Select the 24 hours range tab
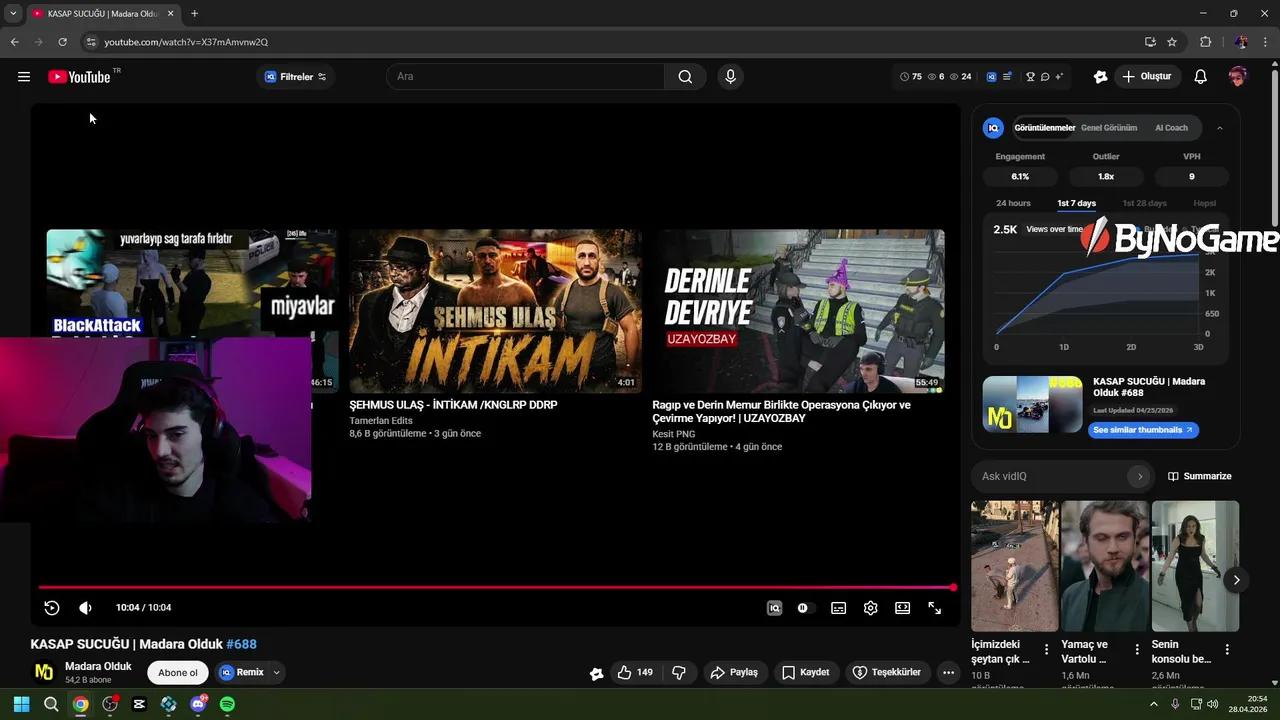Image resolution: width=1280 pixels, height=720 pixels. pyautogui.click(x=1013, y=203)
